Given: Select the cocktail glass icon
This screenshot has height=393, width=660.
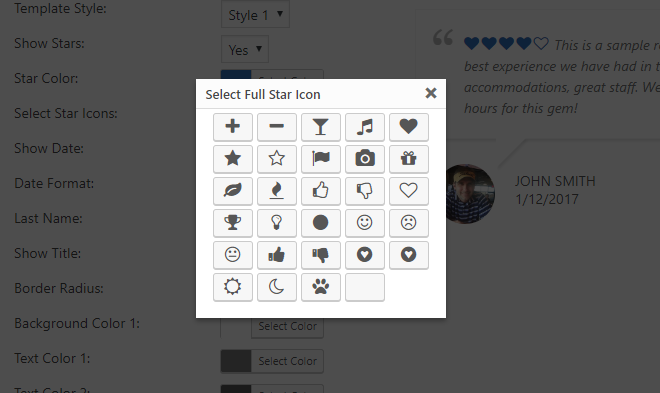Looking at the screenshot, I should click(x=320, y=127).
